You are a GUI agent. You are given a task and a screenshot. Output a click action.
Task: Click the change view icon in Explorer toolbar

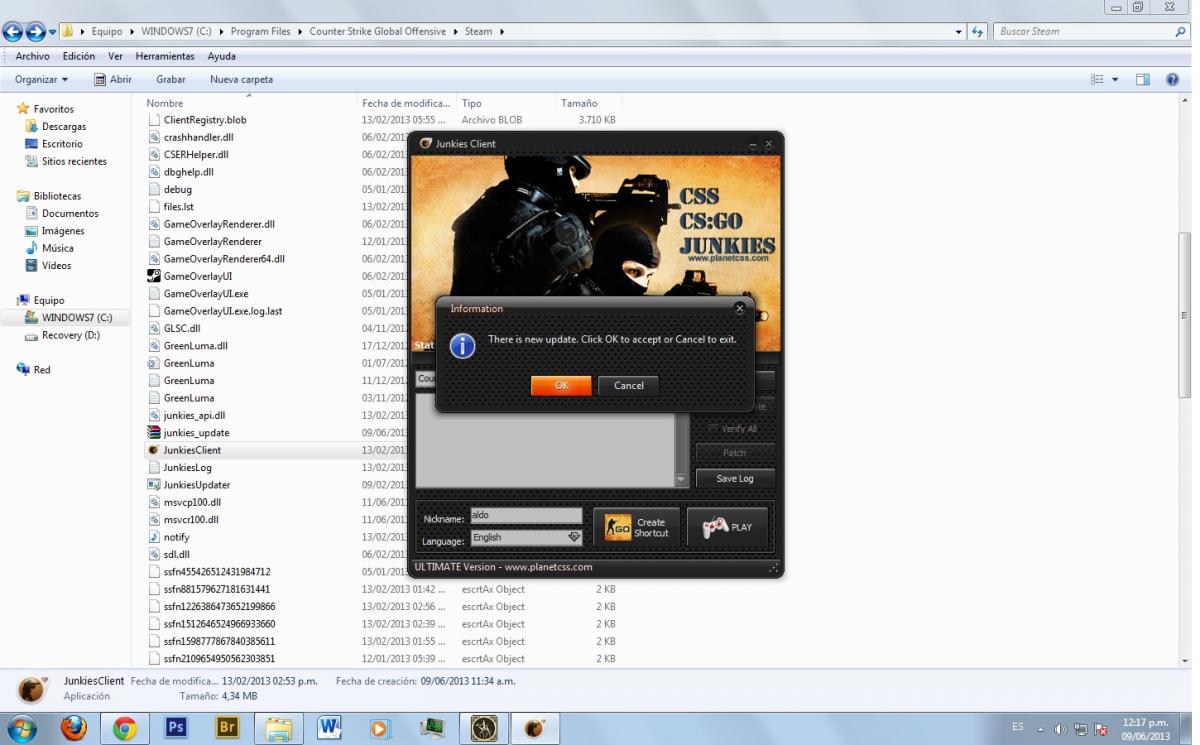pos(1097,79)
